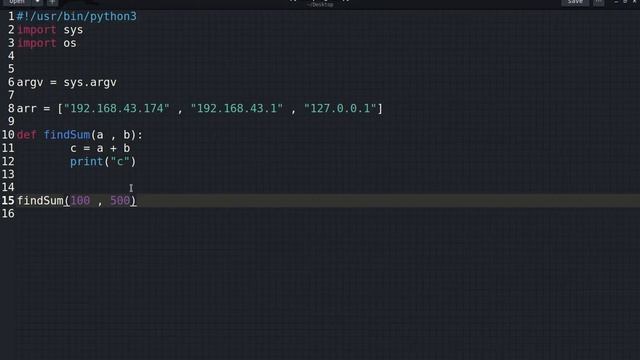Click function name "findSum" in def line

tap(67, 135)
